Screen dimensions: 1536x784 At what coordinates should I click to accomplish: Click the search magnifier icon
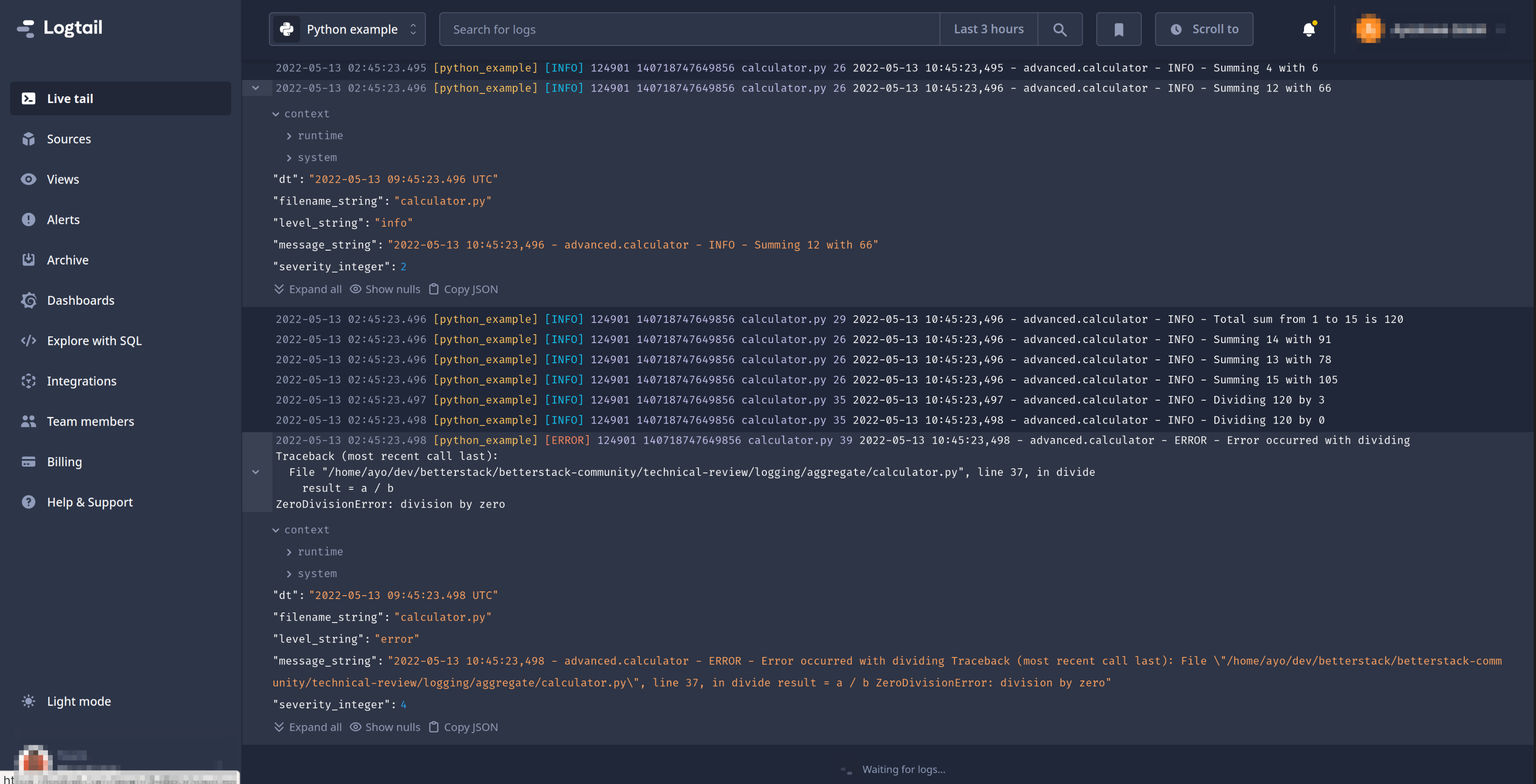[1060, 29]
